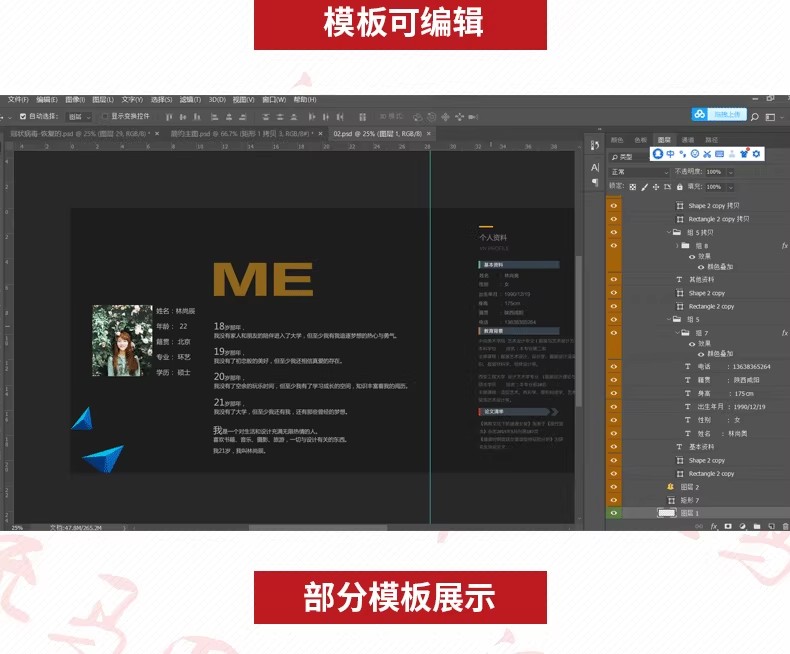
Task: Click the add layer style fx icon
Action: coord(713,526)
